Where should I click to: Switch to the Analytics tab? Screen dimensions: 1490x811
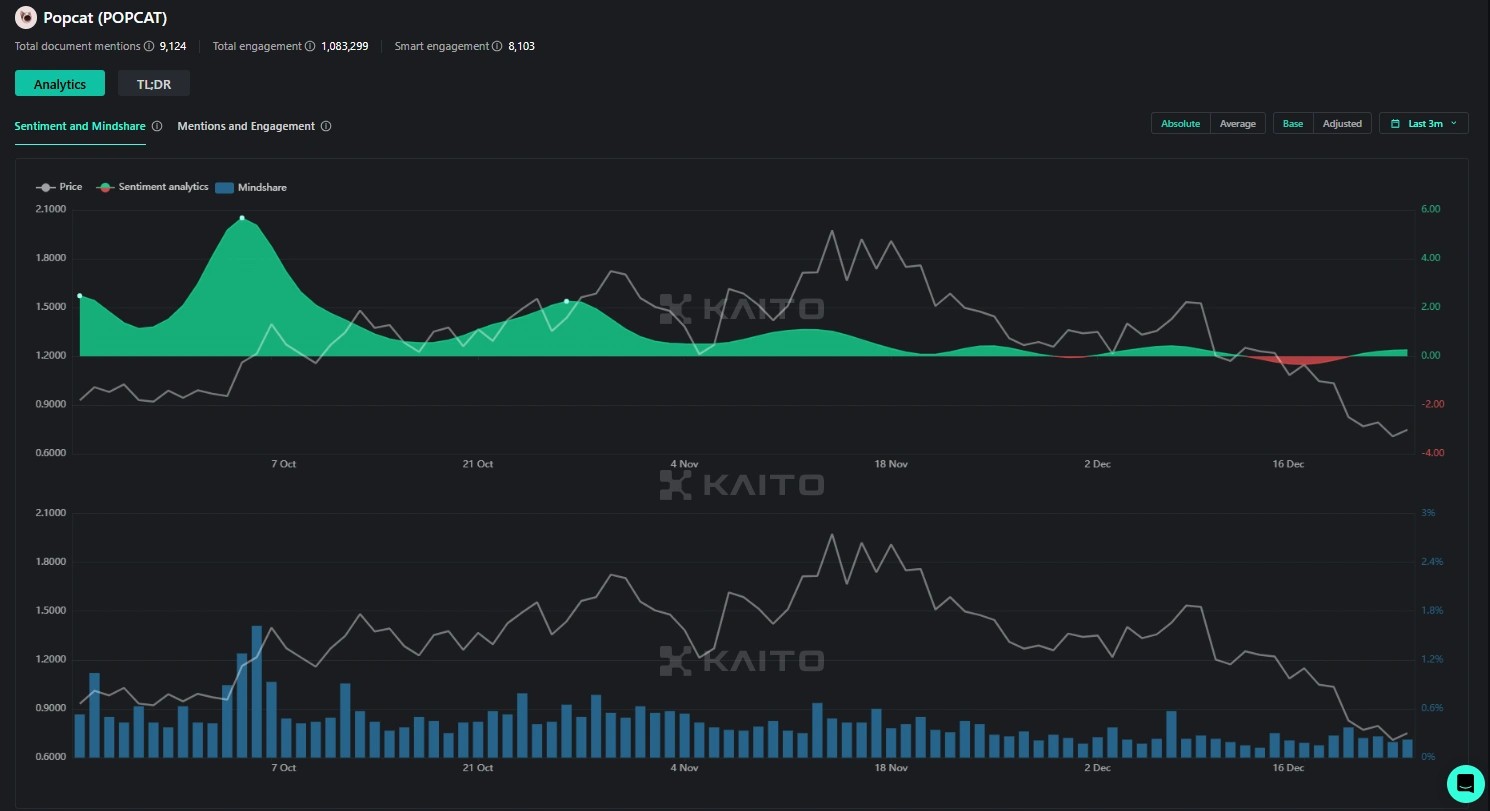point(60,84)
